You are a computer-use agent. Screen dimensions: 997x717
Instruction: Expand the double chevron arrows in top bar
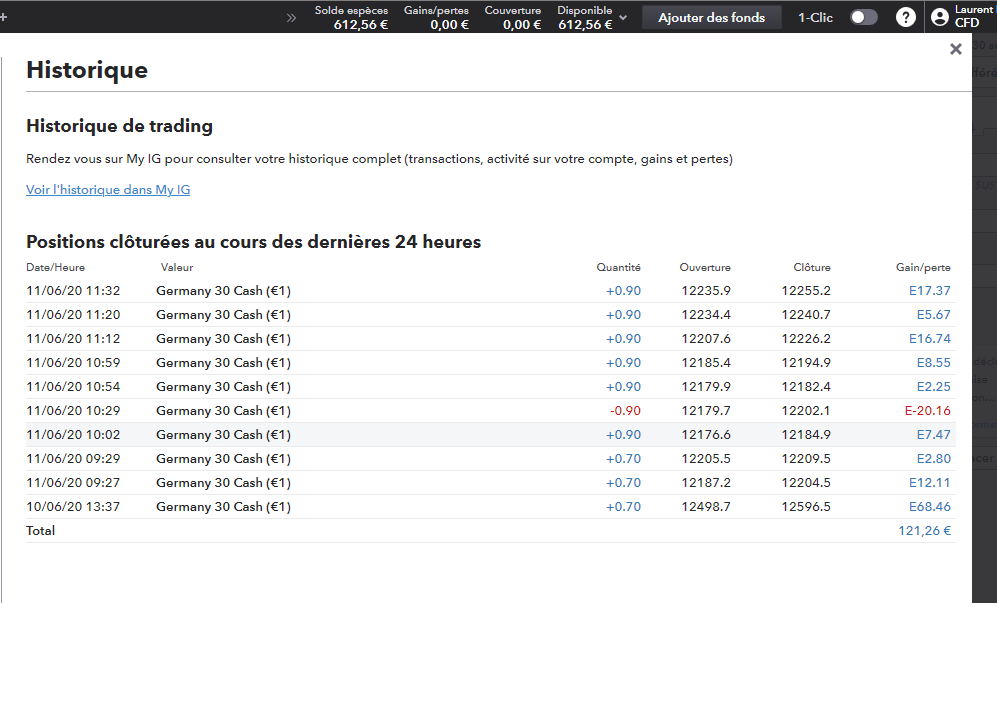(291, 18)
